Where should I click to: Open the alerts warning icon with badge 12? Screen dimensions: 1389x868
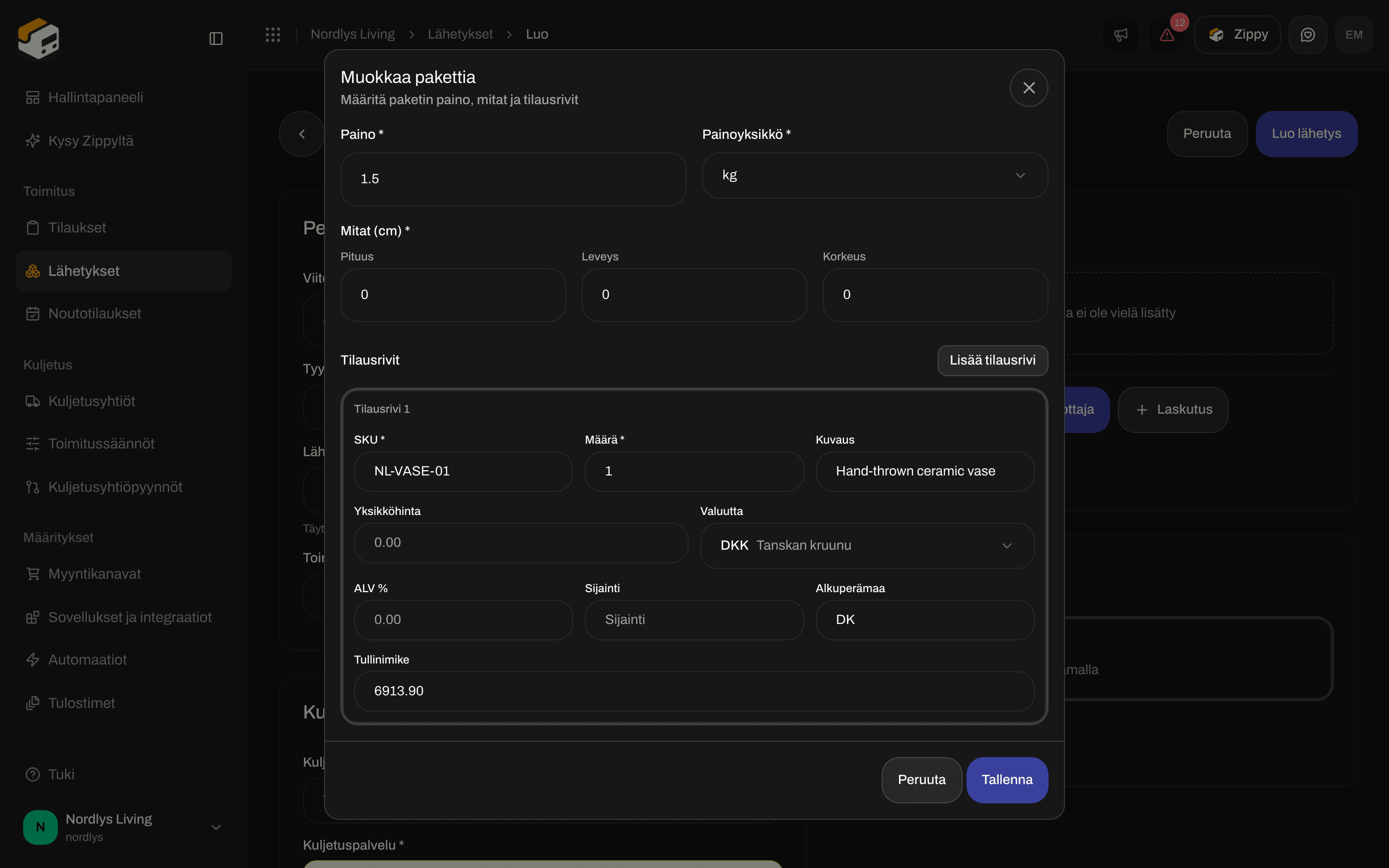[1168, 35]
